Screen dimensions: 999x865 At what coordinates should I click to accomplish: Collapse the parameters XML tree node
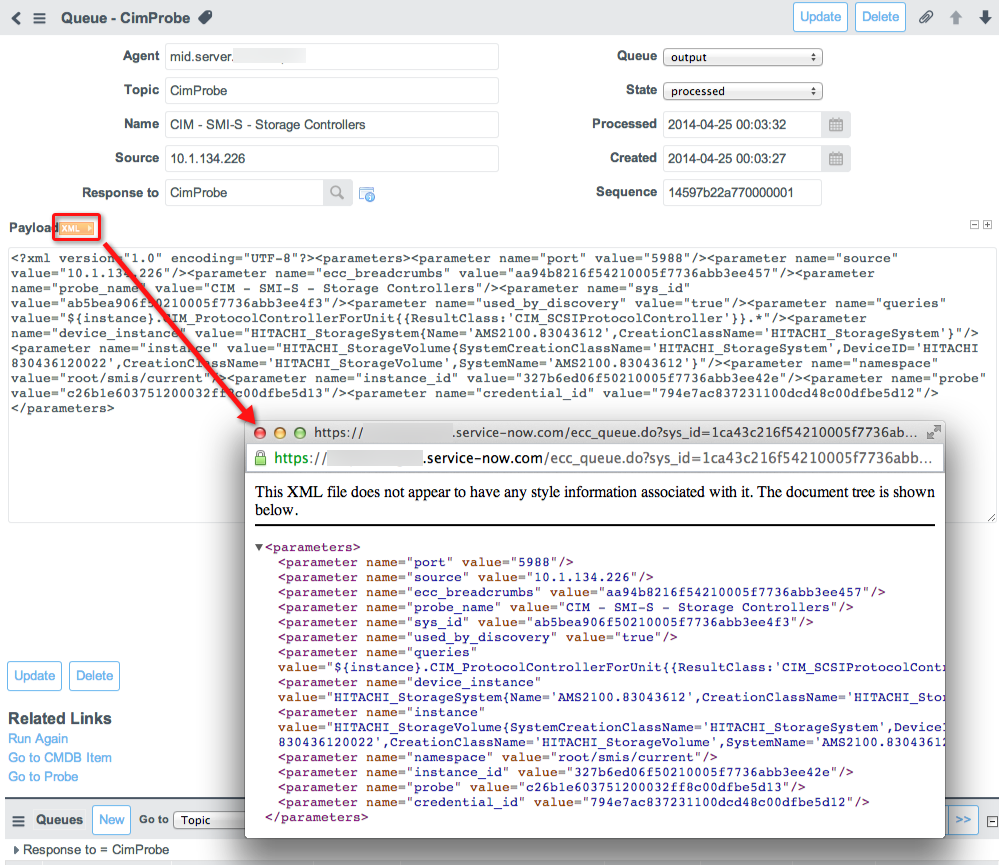click(x=259, y=547)
